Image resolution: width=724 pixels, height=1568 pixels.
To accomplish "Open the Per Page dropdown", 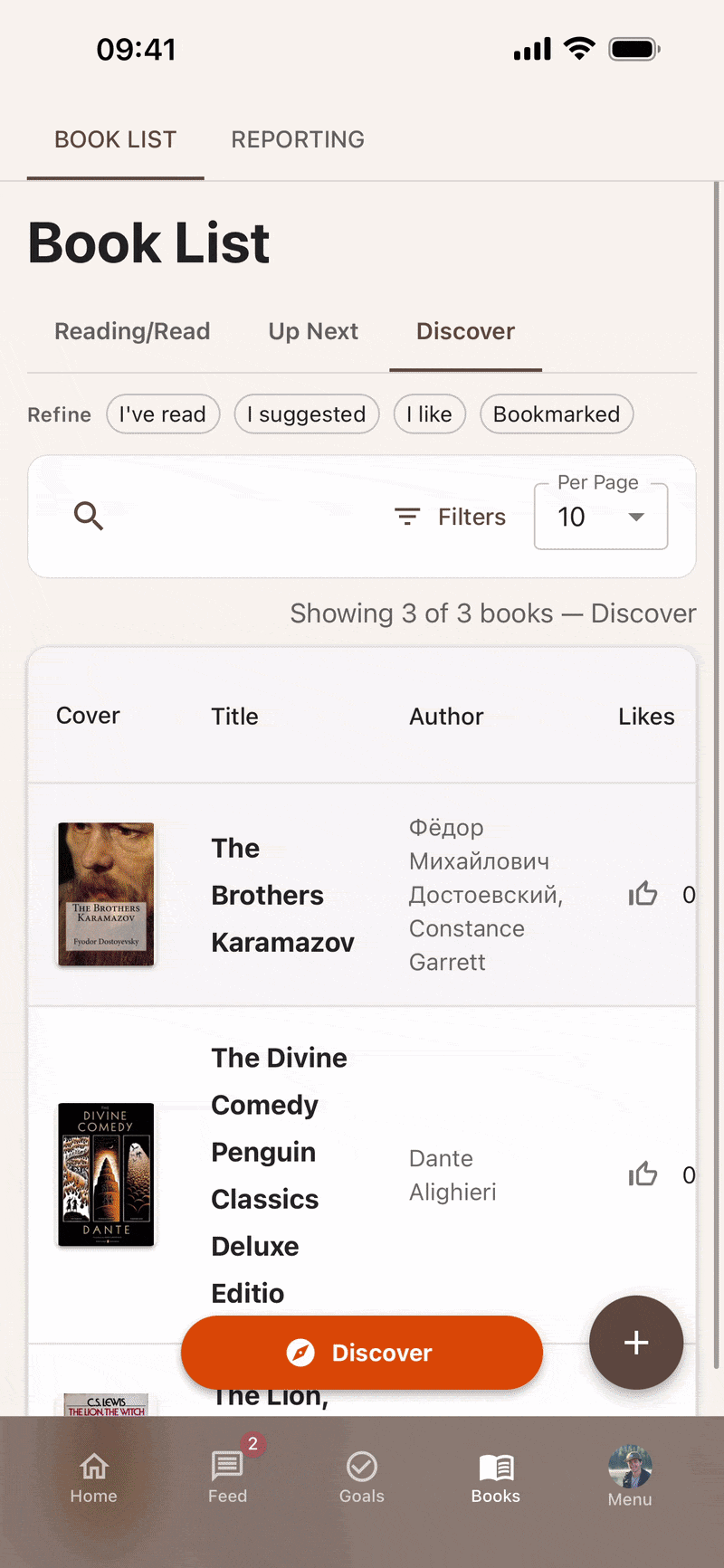I will (601, 517).
